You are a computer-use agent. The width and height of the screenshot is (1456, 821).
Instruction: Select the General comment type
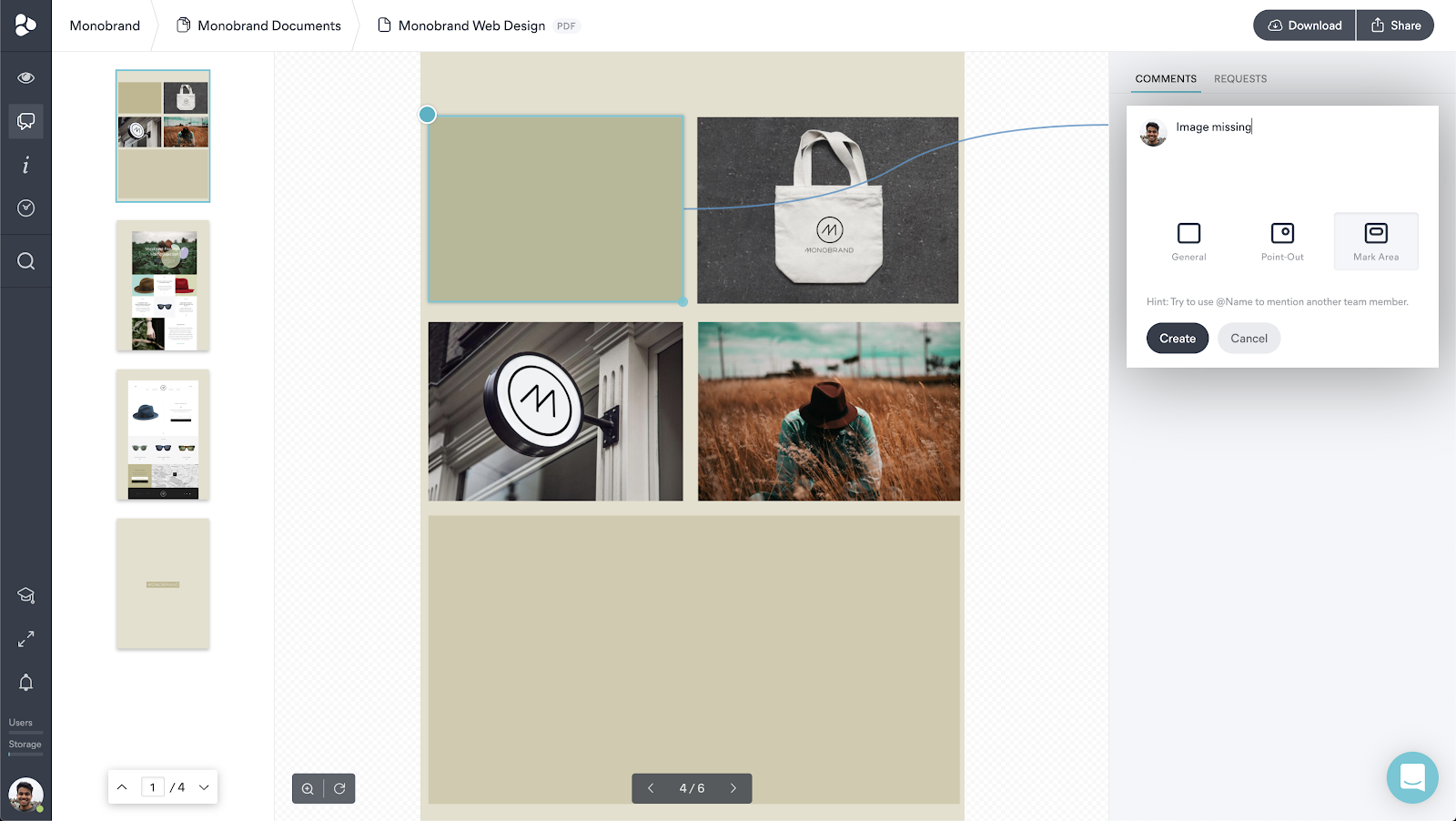click(x=1188, y=241)
